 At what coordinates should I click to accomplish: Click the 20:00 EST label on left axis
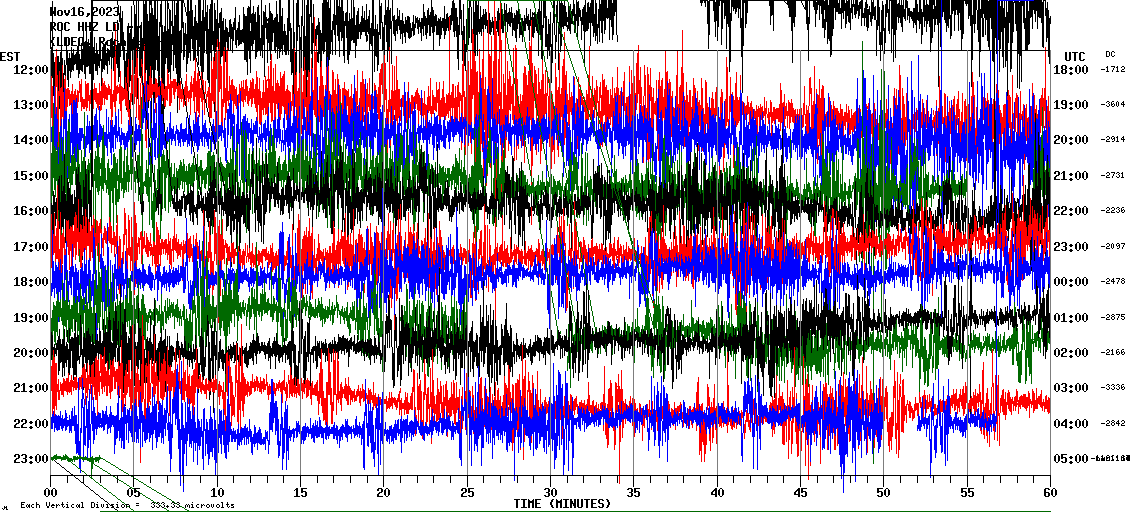(x=30, y=353)
